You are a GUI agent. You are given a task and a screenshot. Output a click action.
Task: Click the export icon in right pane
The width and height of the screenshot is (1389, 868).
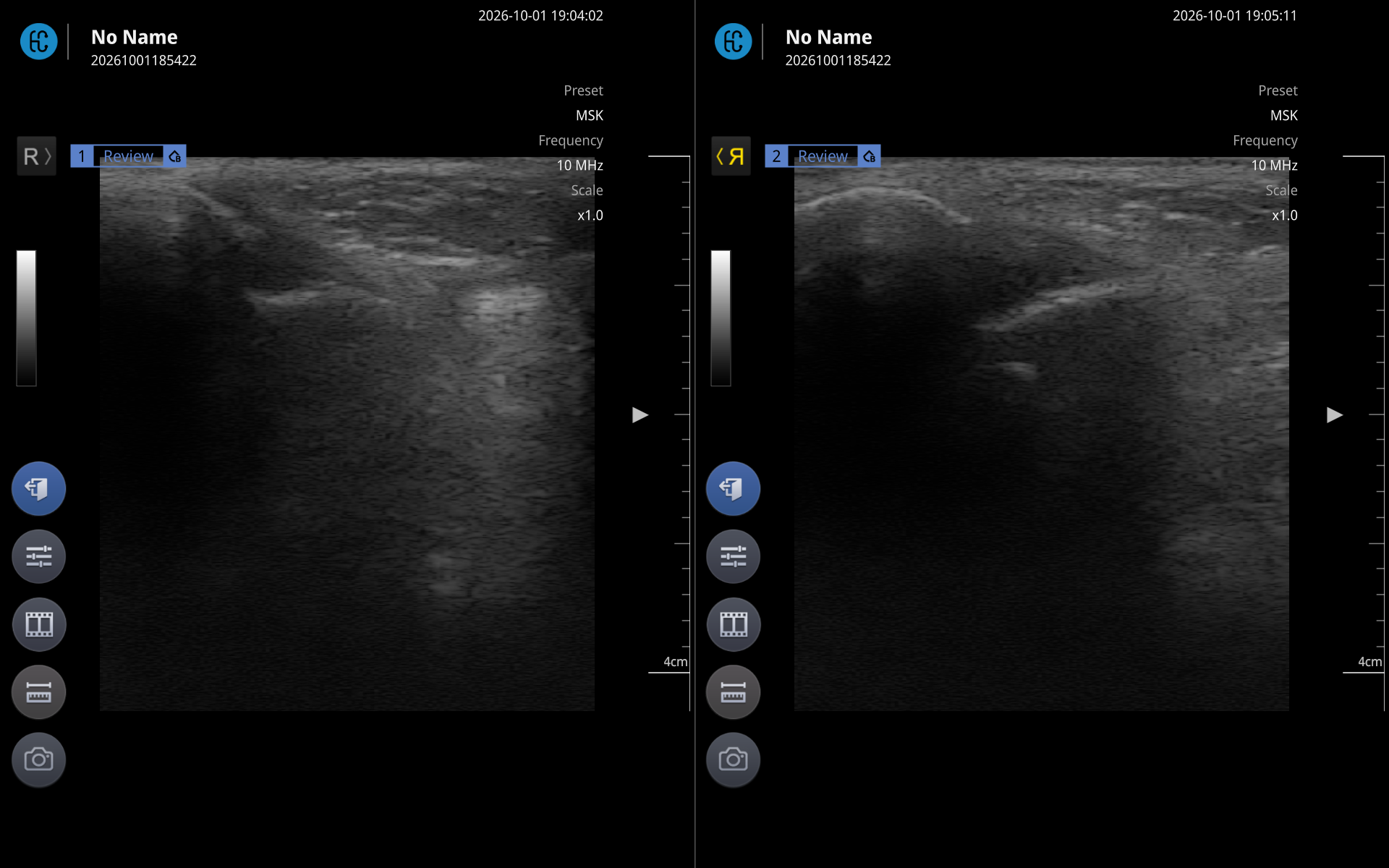pos(733,489)
